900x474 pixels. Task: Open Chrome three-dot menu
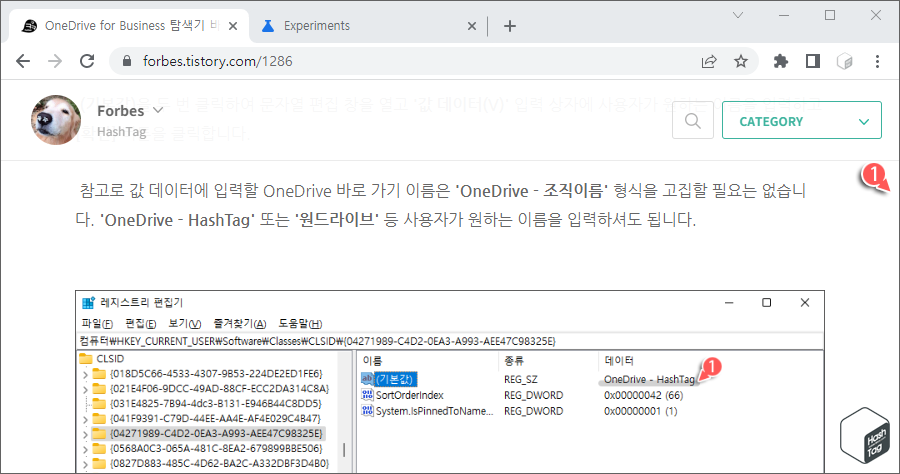(x=877, y=61)
